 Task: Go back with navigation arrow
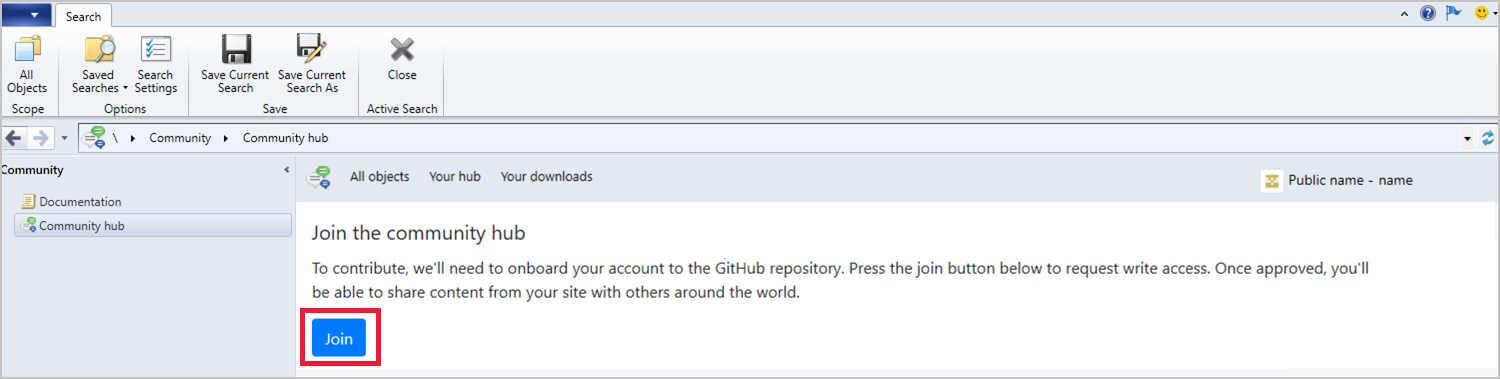pyautogui.click(x=14, y=138)
